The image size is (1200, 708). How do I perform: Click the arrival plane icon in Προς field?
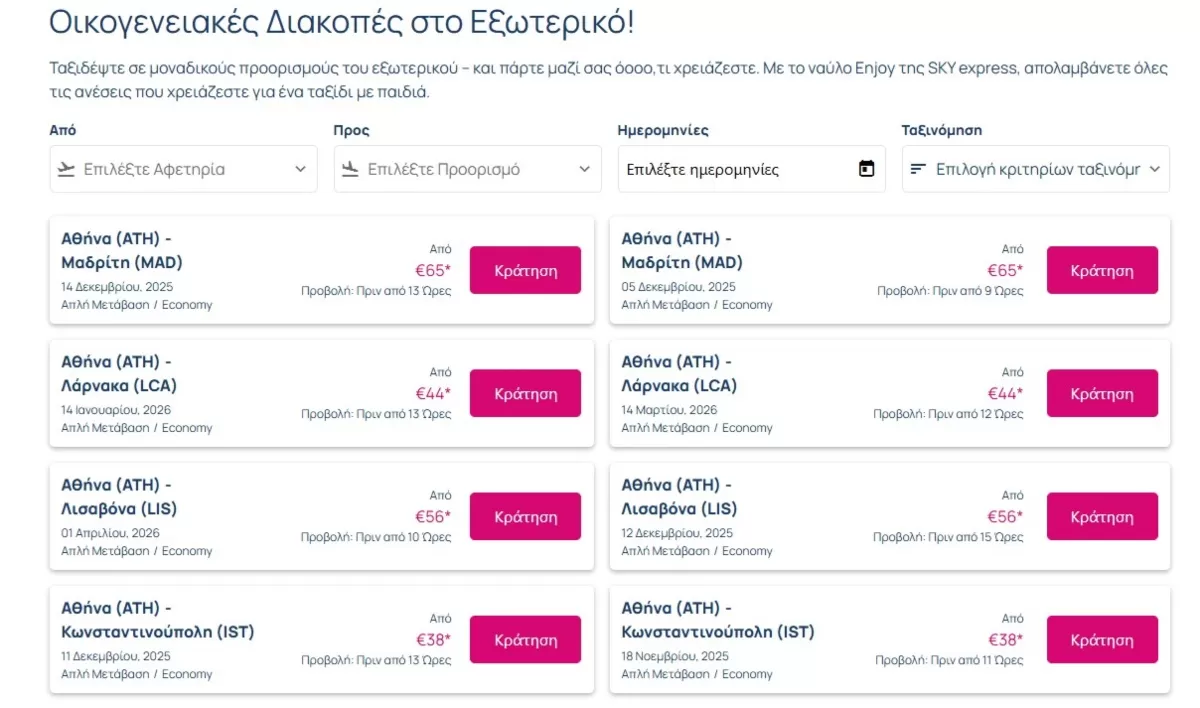point(351,169)
